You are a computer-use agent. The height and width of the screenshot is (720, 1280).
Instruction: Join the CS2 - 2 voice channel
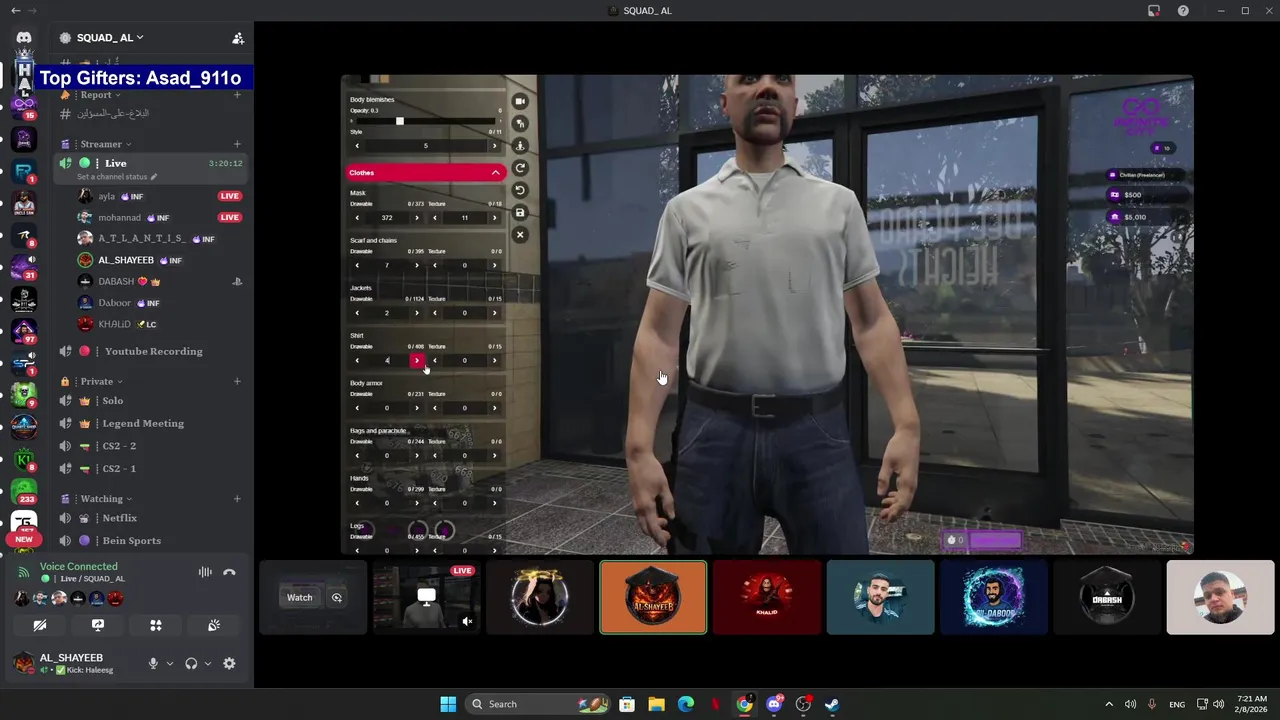pos(150,446)
